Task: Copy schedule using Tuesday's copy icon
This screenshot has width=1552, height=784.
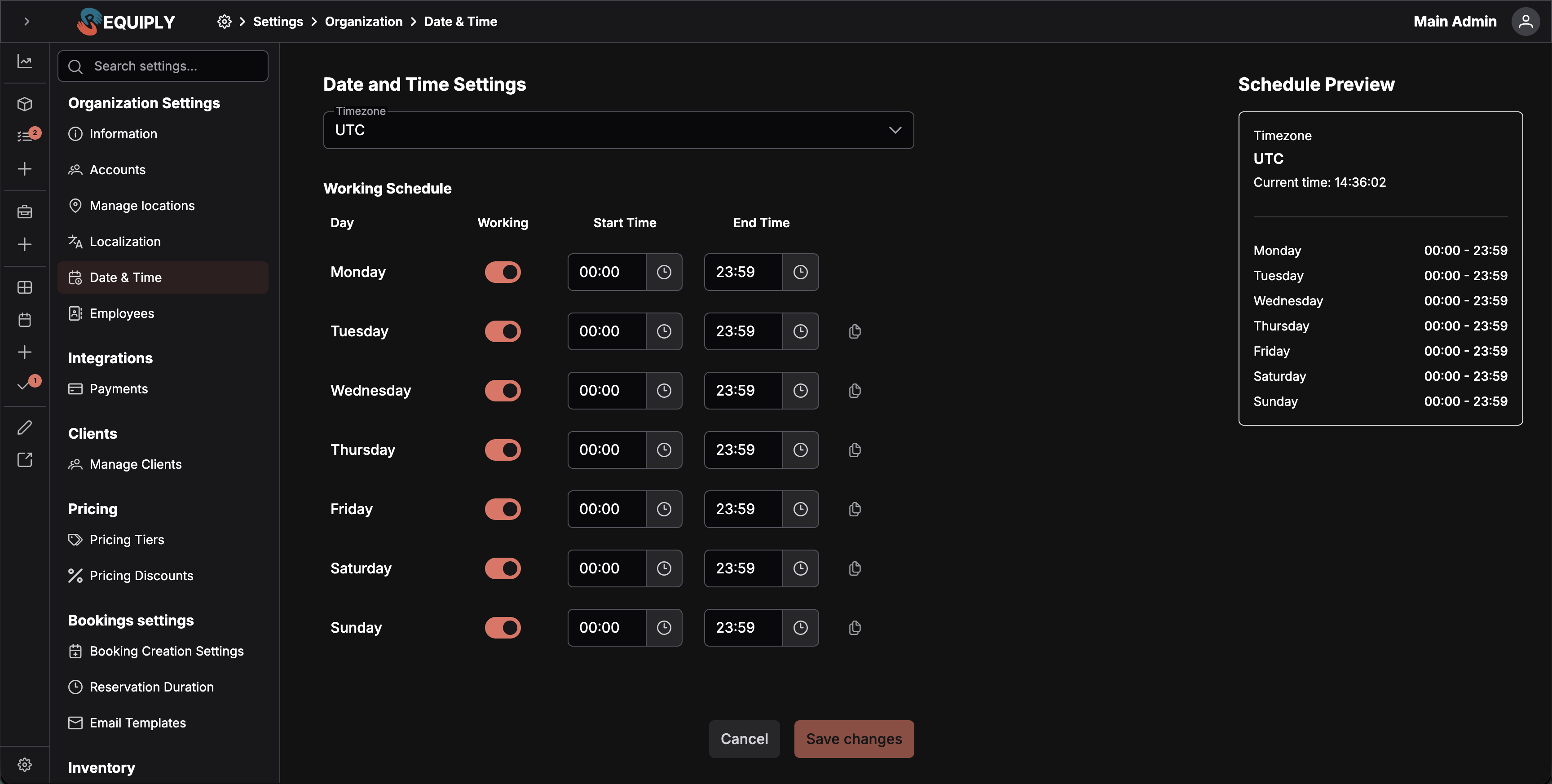Action: pyautogui.click(x=854, y=331)
